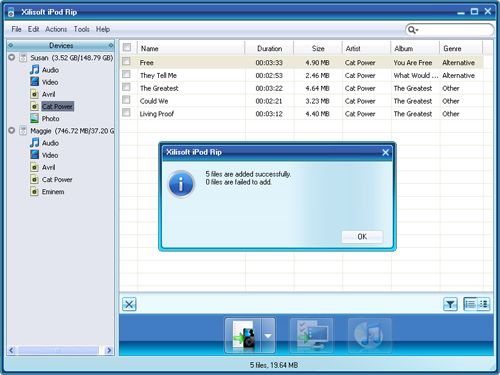Click OK in the dialog
Viewport: 500px width, 375px height.
click(362, 237)
